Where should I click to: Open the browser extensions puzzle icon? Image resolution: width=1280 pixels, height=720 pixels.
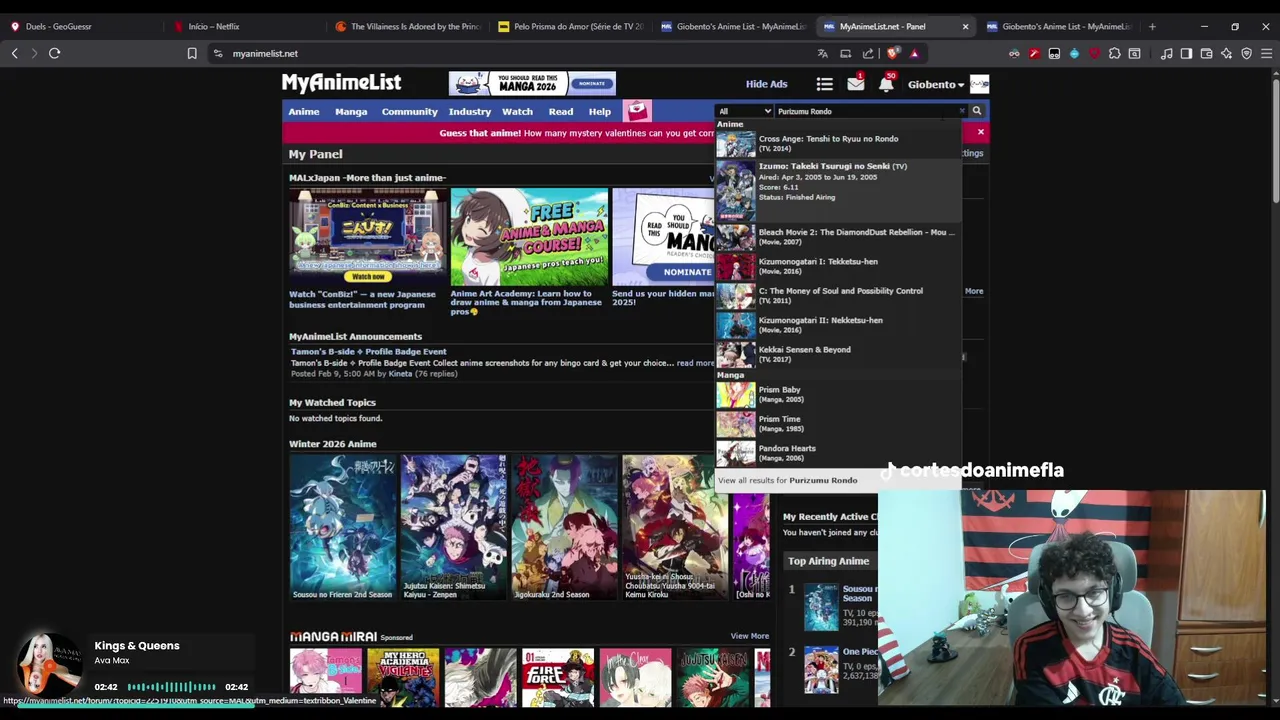[x=1114, y=53]
